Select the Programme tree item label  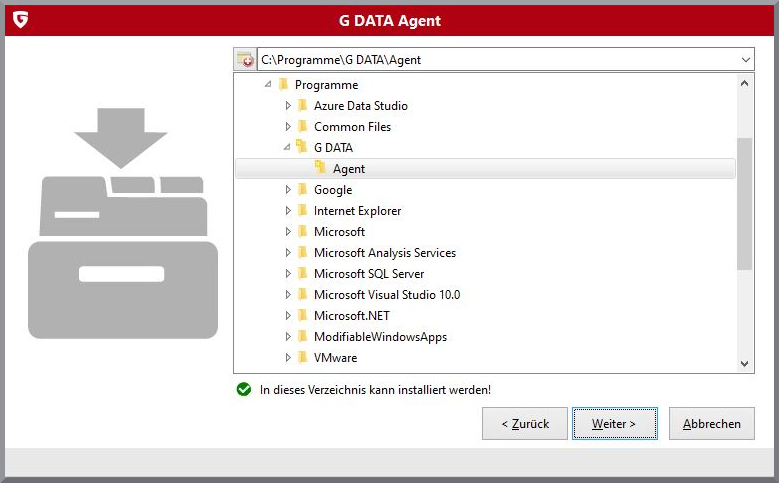point(326,85)
